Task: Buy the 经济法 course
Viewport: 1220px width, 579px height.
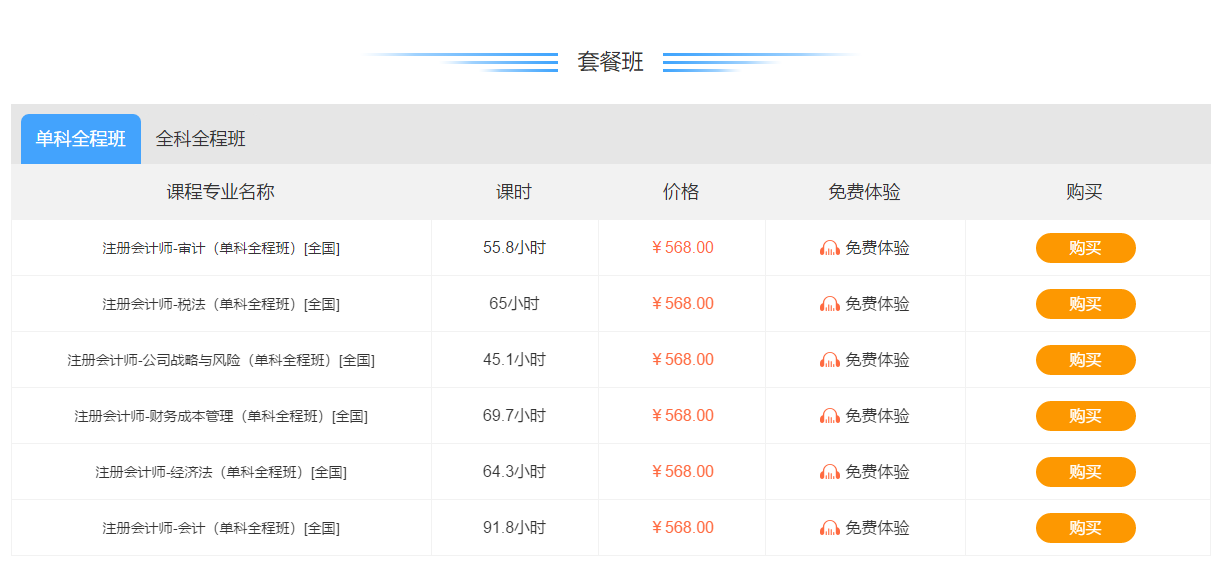Action: (x=1085, y=472)
